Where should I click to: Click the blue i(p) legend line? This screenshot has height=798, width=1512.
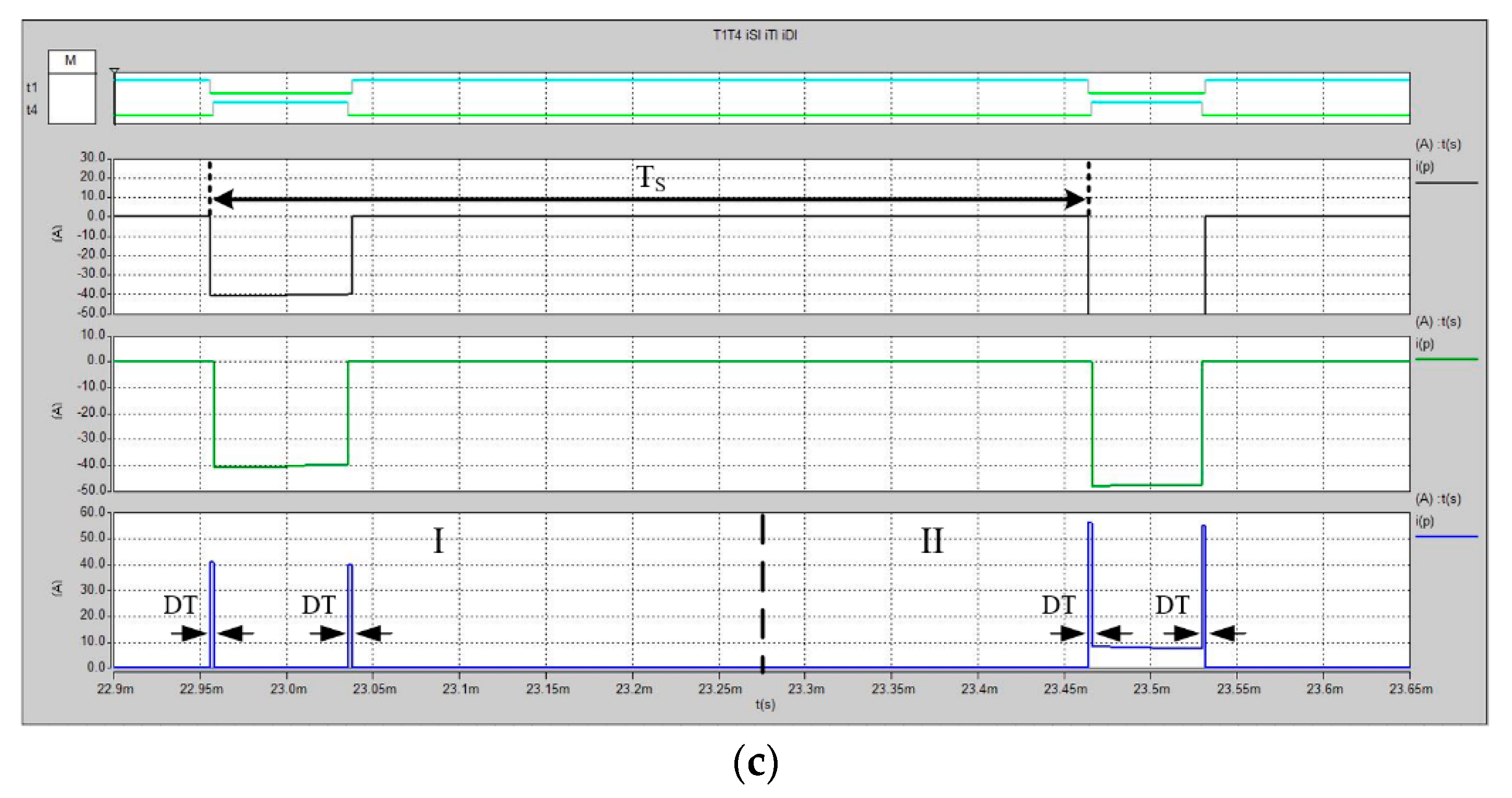click(x=1446, y=536)
